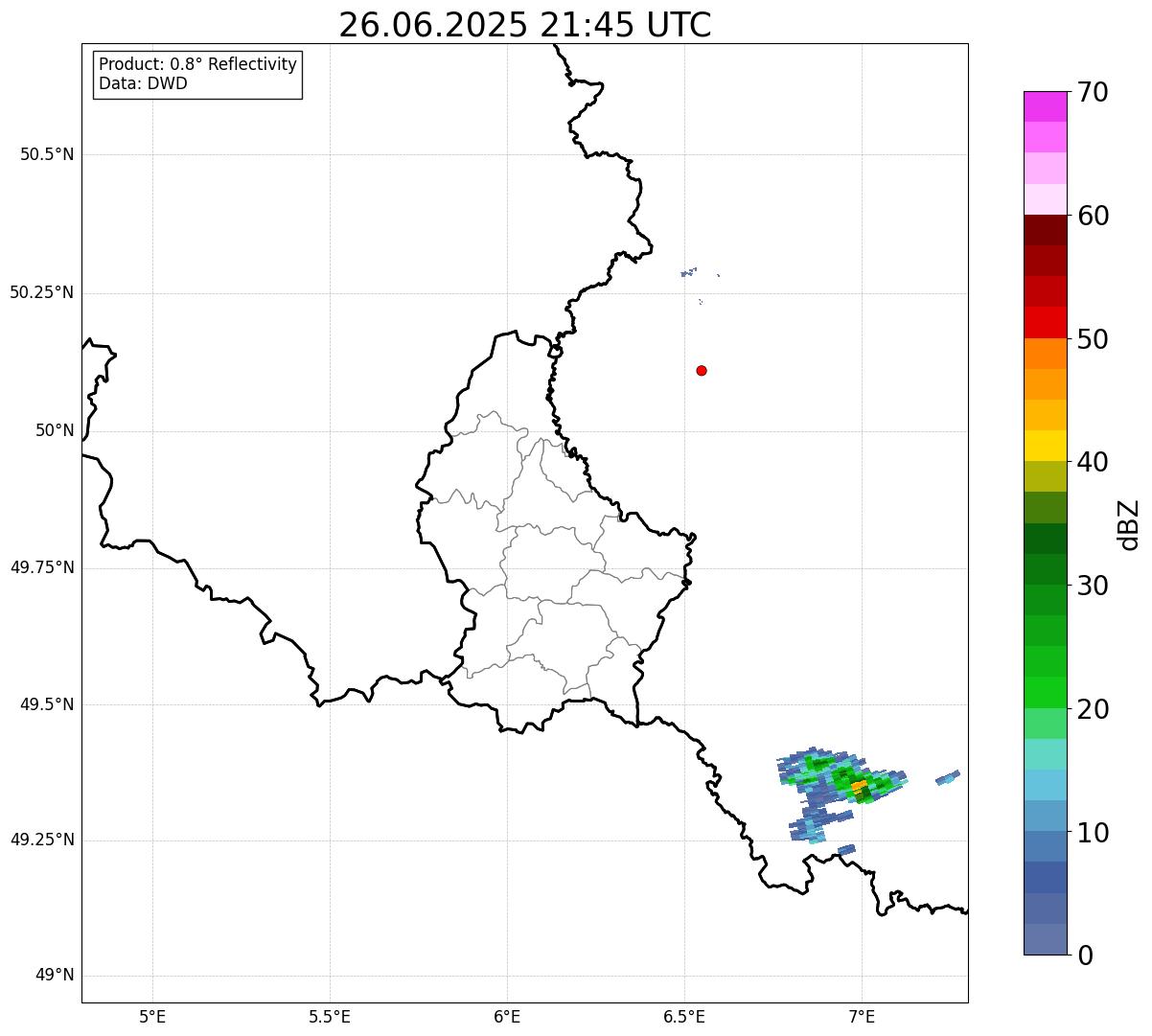
Task: Click the 49.5°N latitude label
Action: pyautogui.click(x=47, y=704)
